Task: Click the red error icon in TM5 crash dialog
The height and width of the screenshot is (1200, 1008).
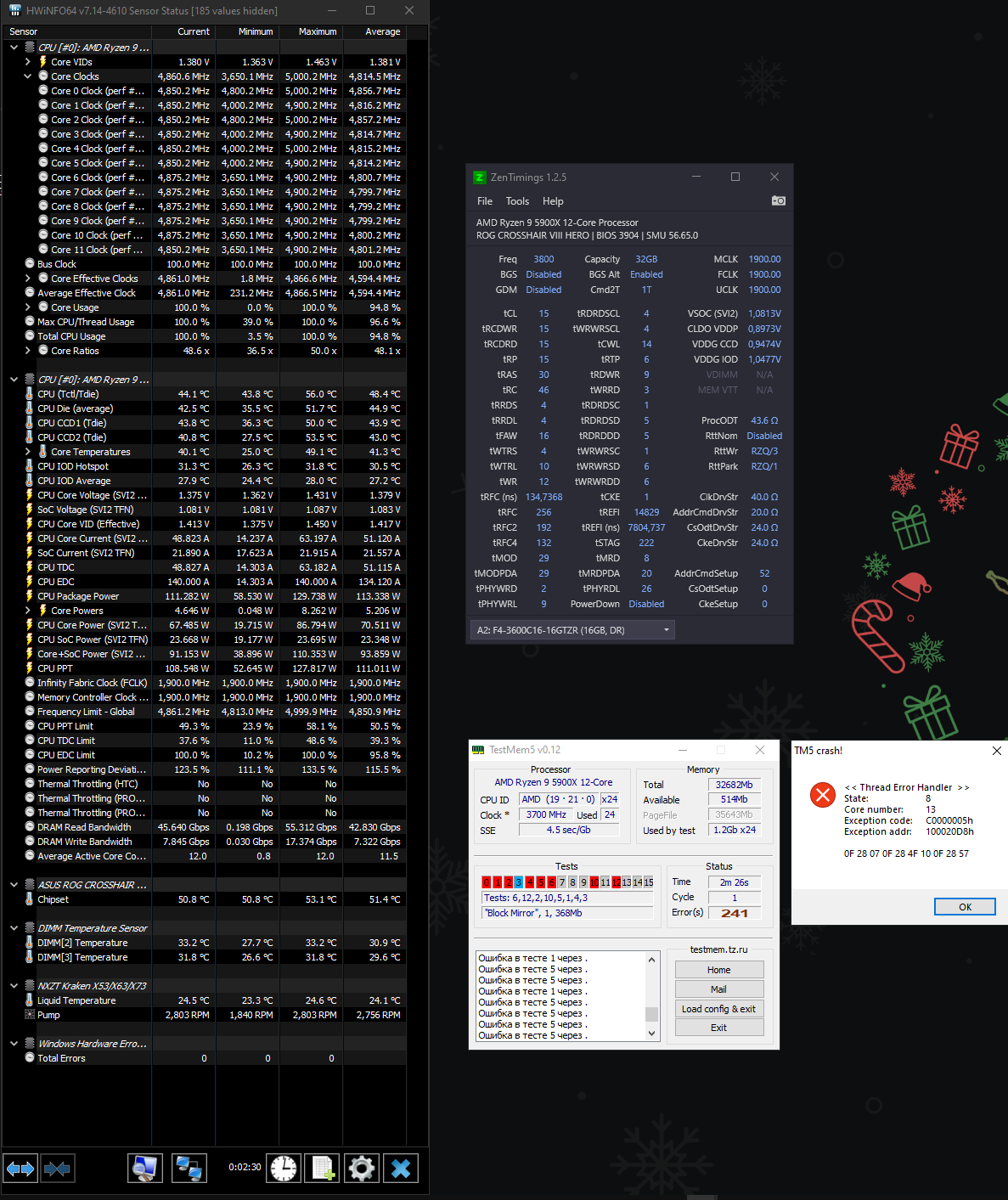Action: click(x=822, y=795)
